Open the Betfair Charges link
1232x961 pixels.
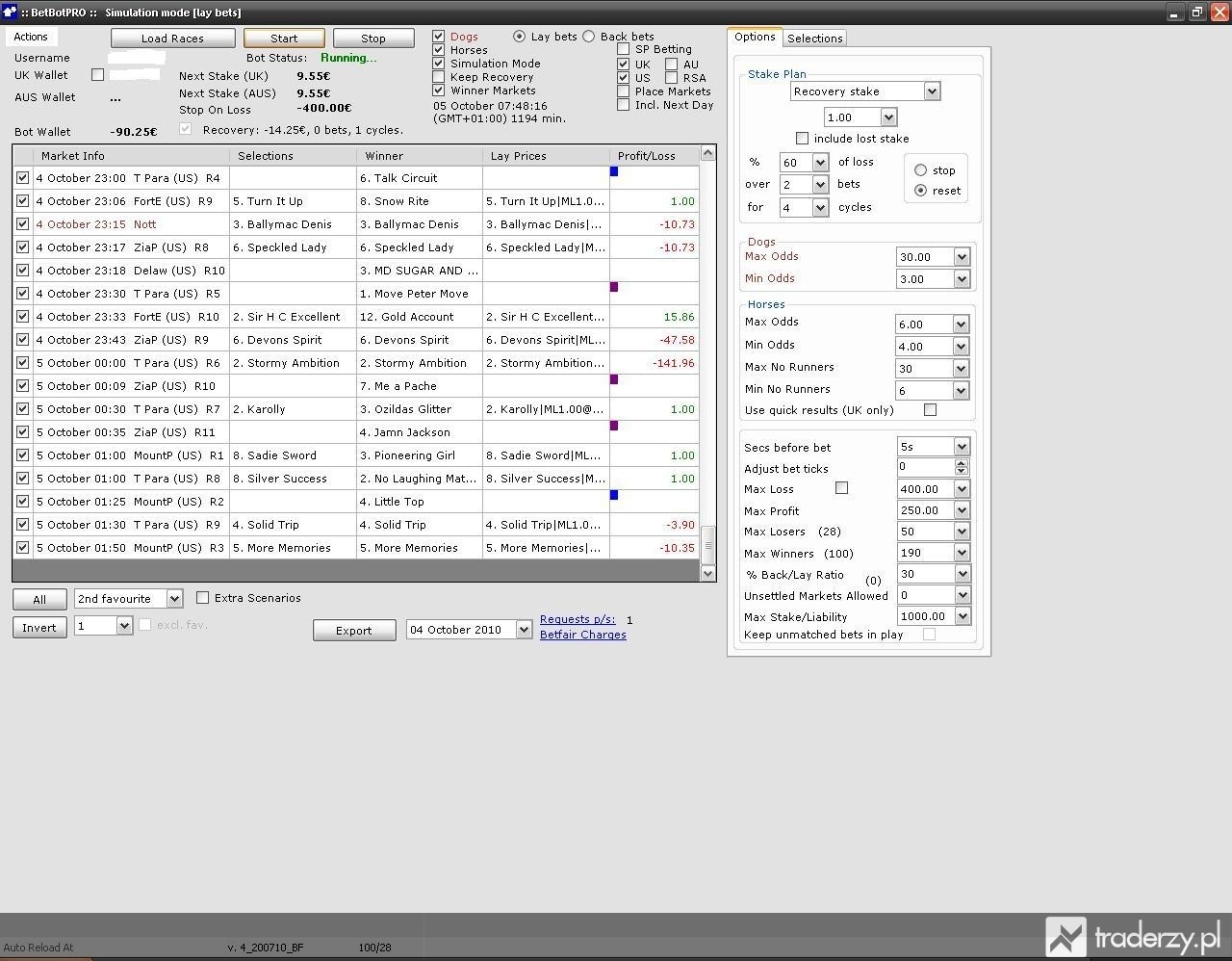point(583,635)
